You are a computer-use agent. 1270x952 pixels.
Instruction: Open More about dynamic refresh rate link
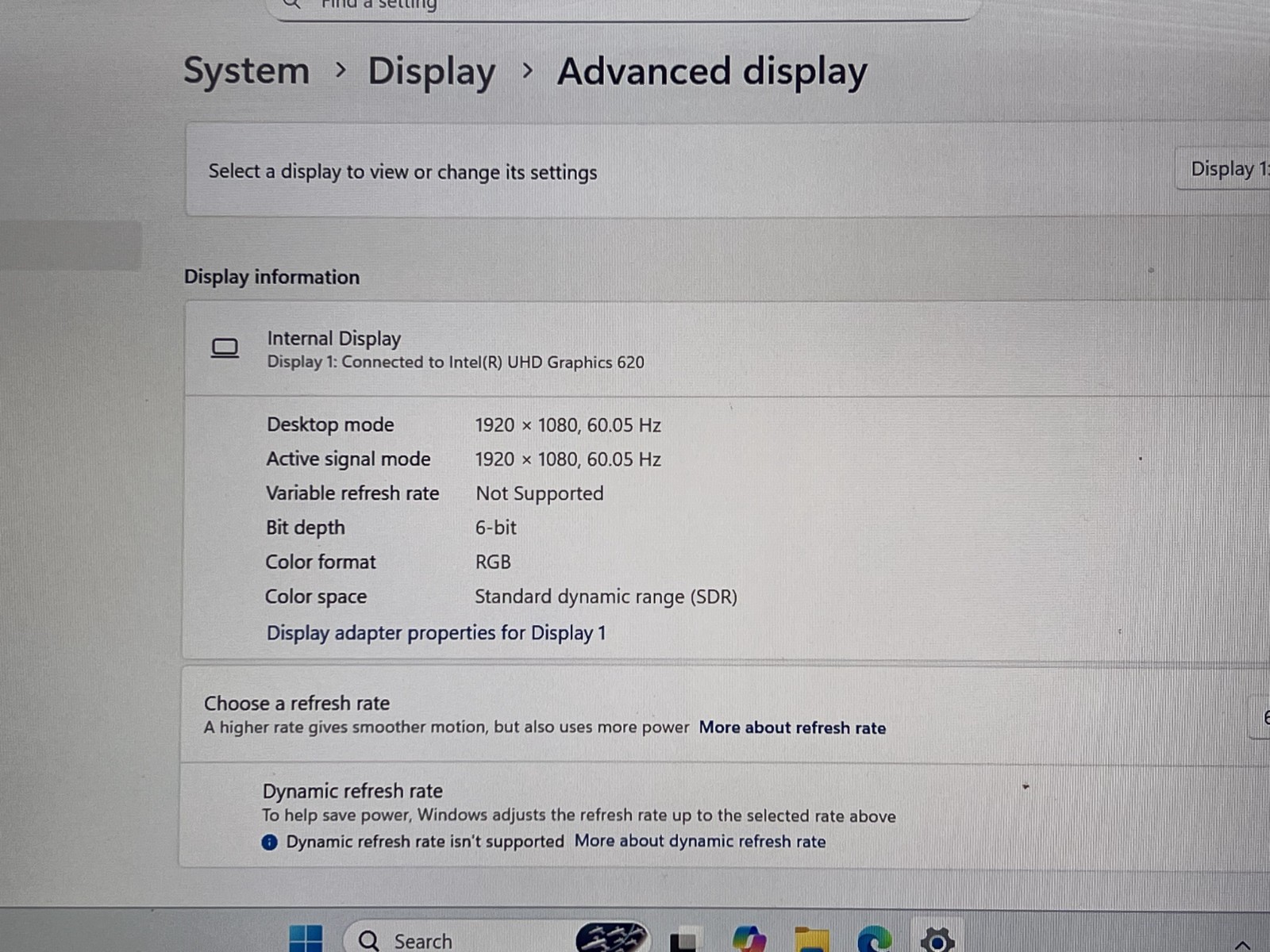700,842
